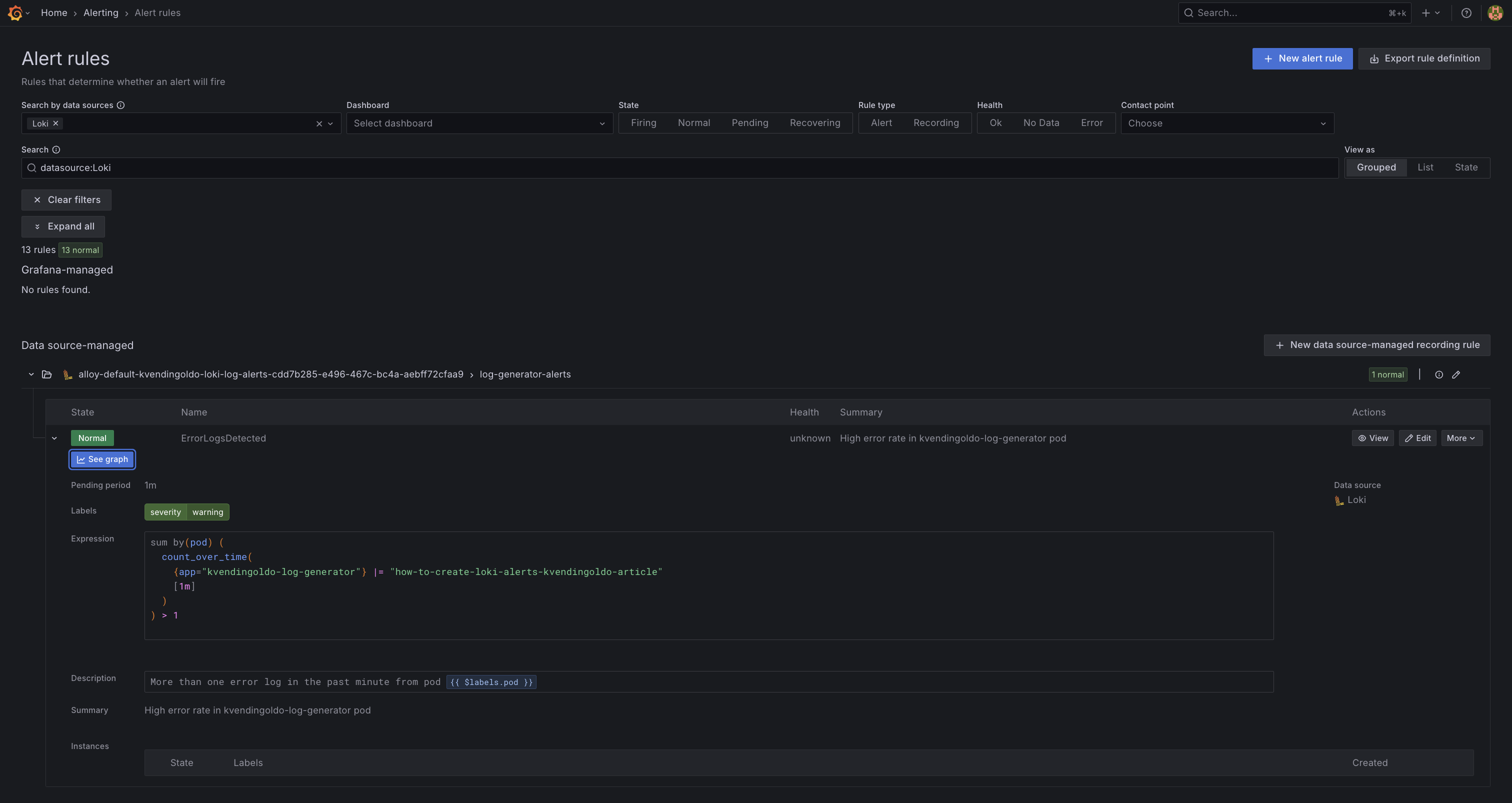
Task: Click the user avatar icon
Action: coord(1495,13)
